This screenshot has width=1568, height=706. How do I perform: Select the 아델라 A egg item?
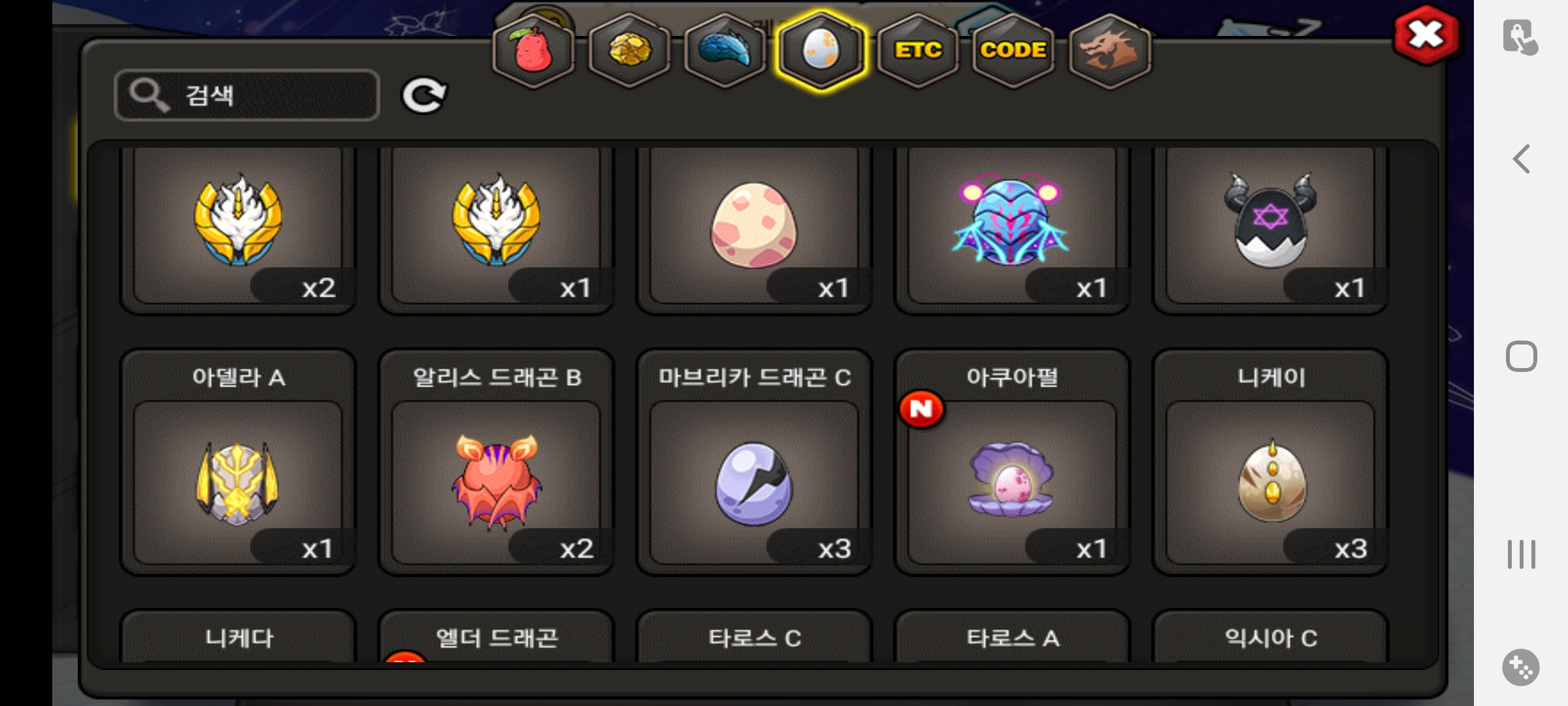(x=238, y=462)
